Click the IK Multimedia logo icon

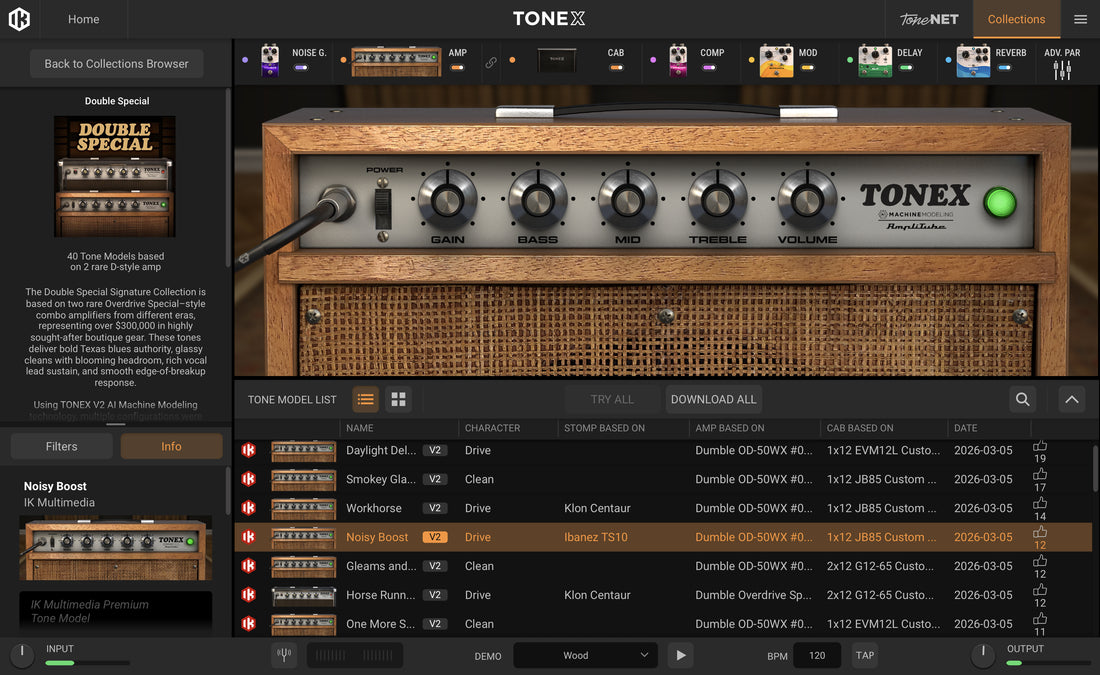[19, 19]
